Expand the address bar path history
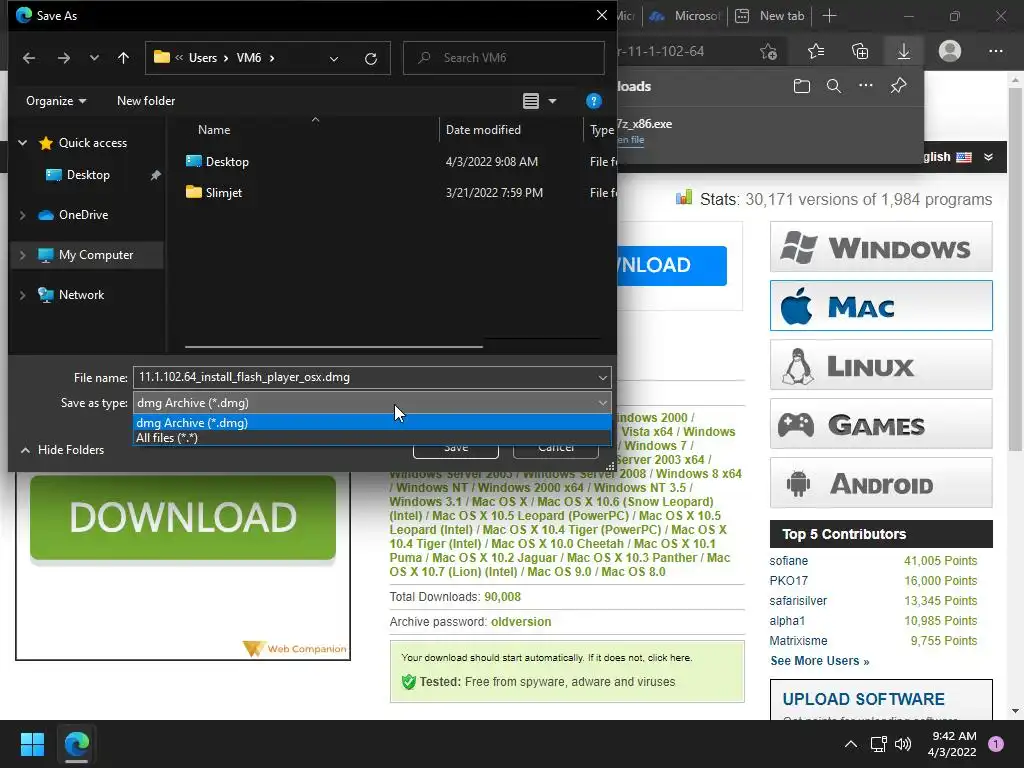 click(x=334, y=59)
